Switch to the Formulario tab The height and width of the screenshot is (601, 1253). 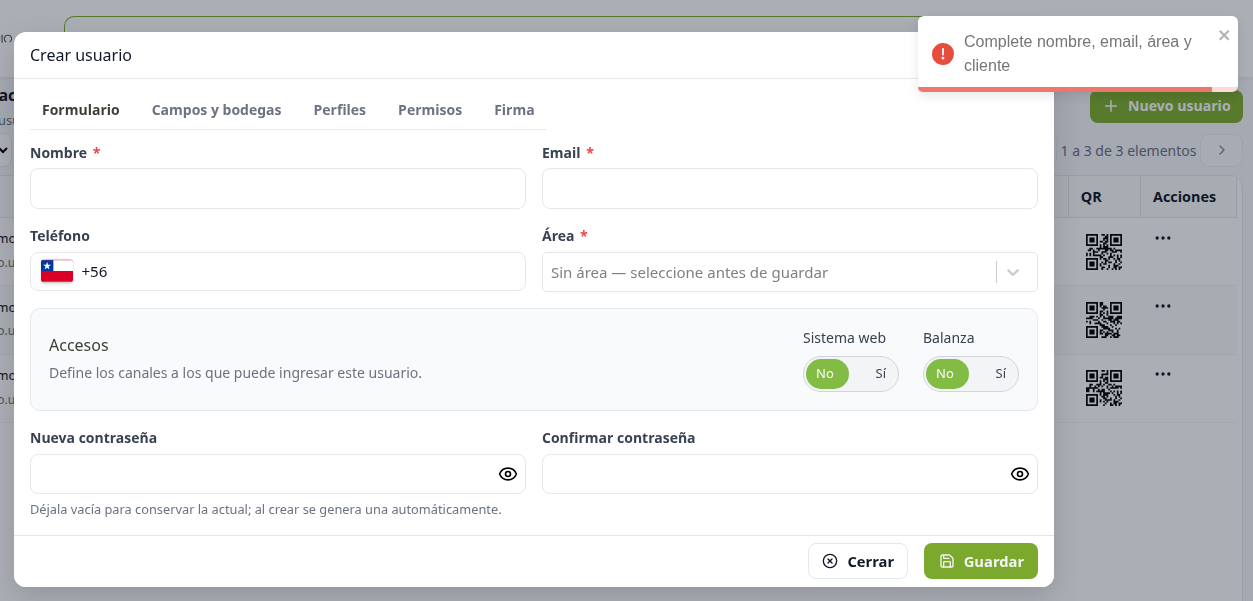[x=81, y=110]
